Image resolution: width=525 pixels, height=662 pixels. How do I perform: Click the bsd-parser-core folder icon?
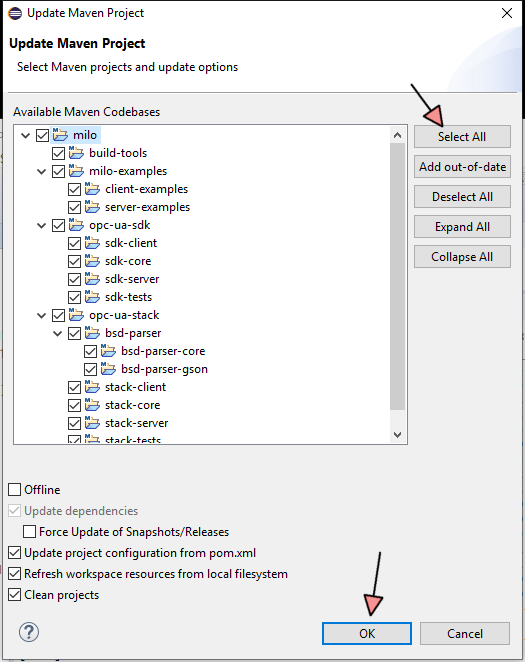[x=108, y=351]
